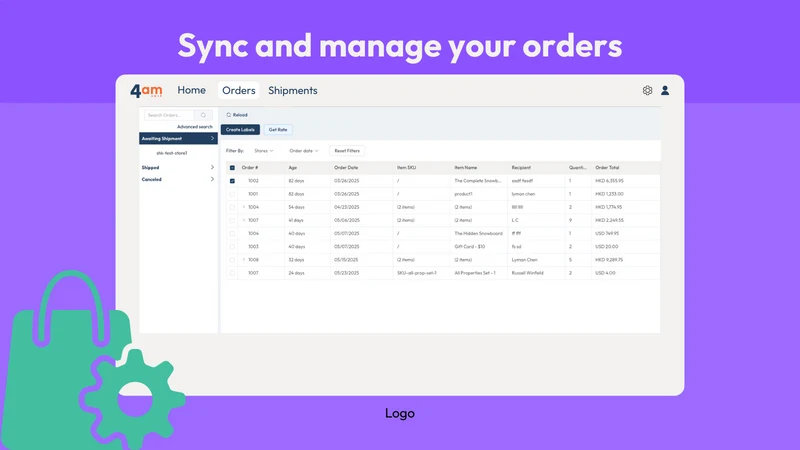This screenshot has width=800, height=450.
Task: Select the shk-test-store1 store
Action: coord(171,153)
